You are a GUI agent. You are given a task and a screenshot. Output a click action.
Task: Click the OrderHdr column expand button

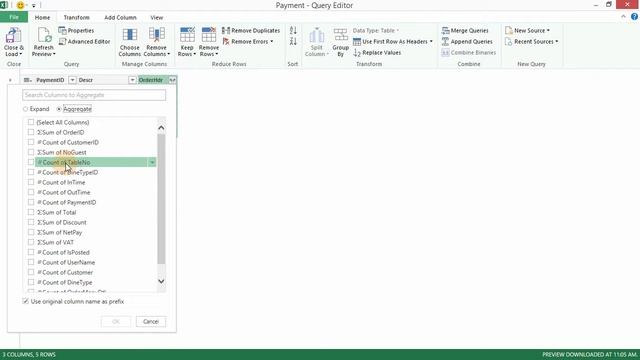(173, 80)
